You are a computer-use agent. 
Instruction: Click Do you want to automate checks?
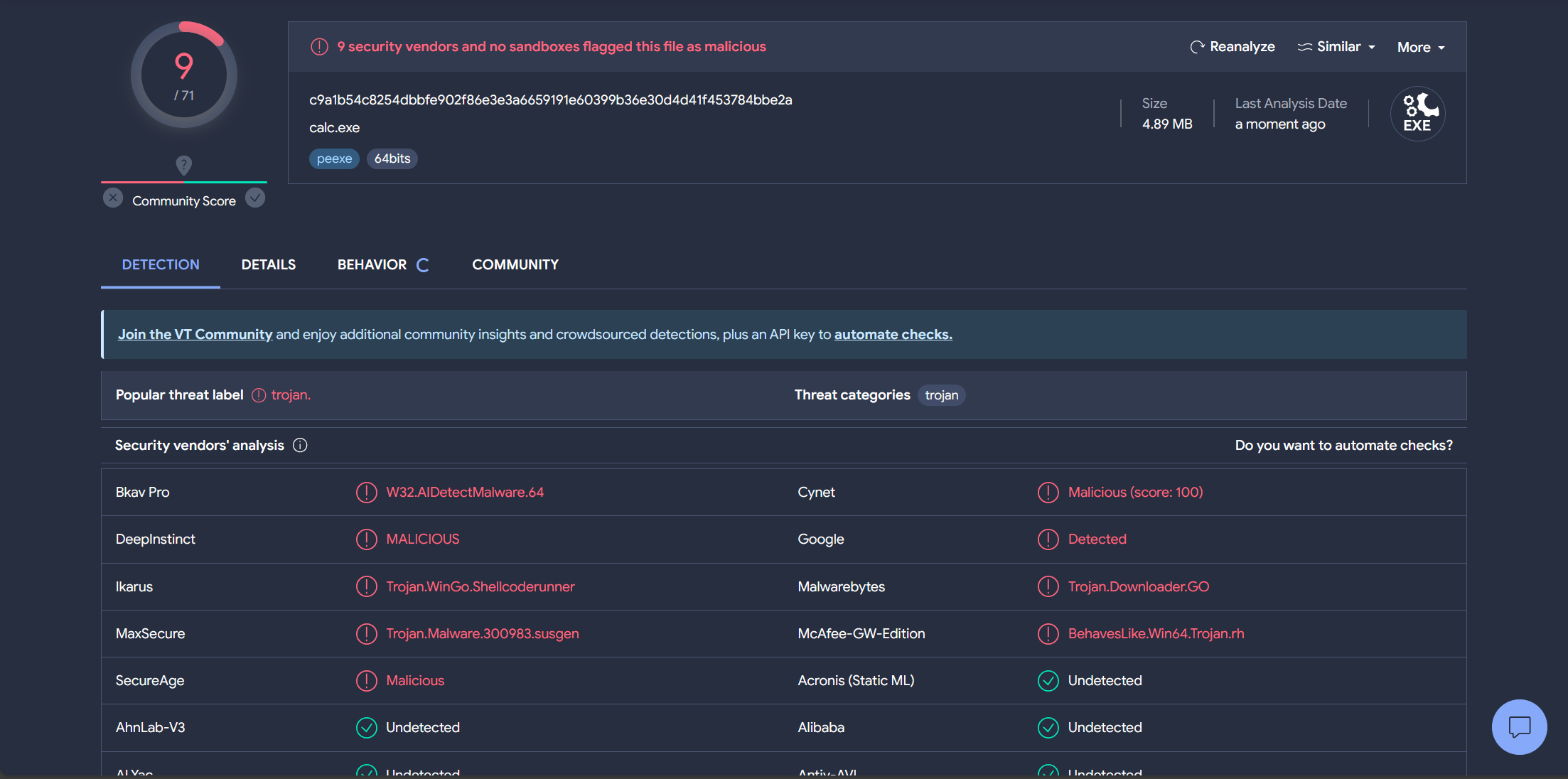(x=1344, y=445)
